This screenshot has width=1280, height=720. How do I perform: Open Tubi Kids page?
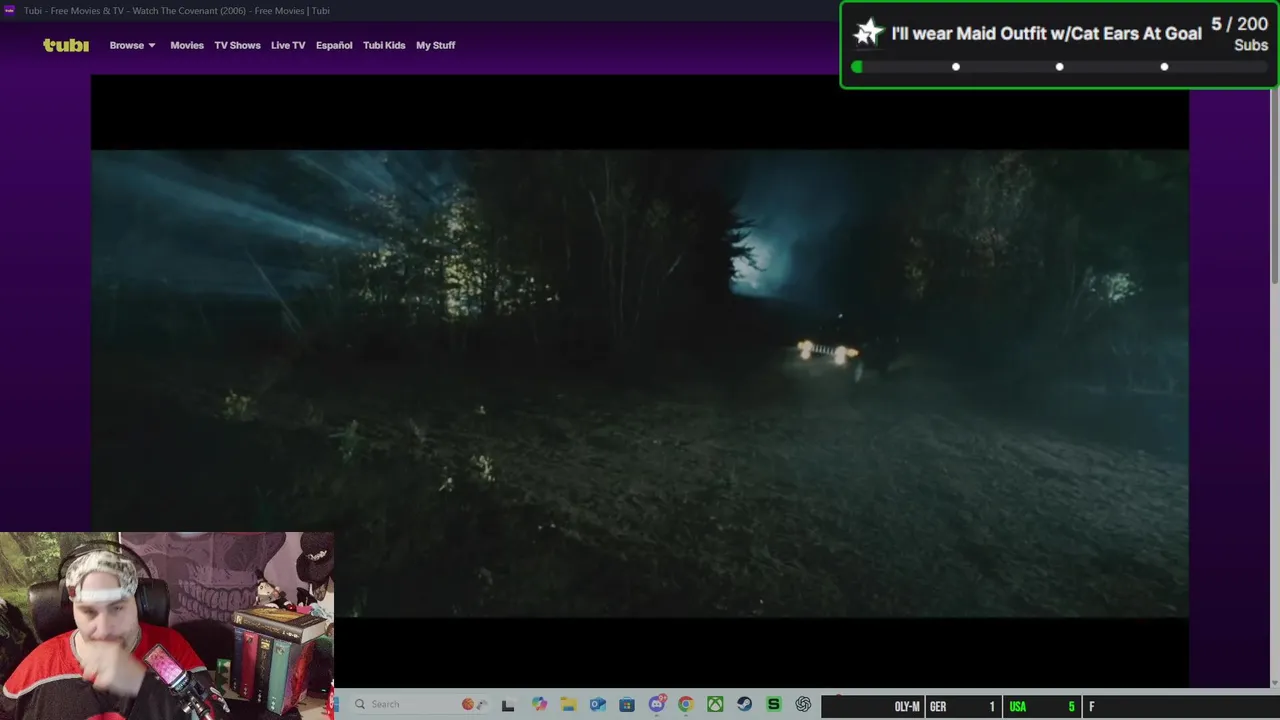[384, 45]
